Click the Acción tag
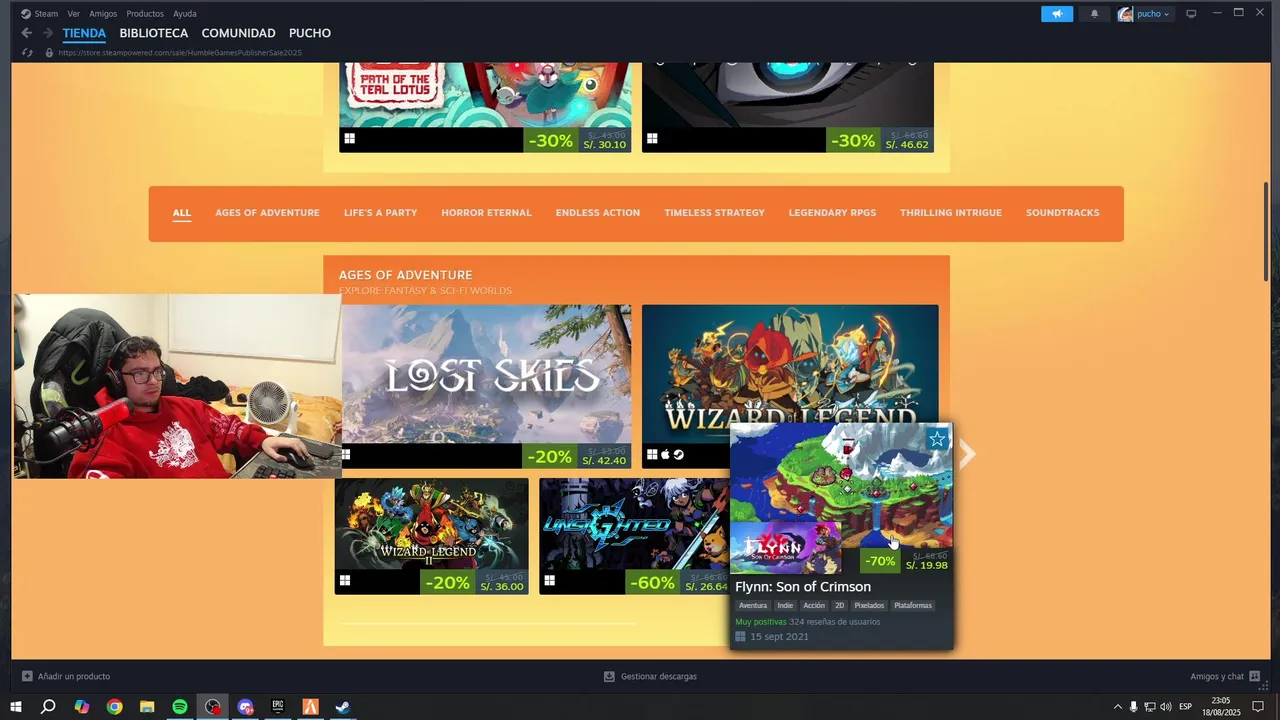Screen dimensions: 1280x720 coord(814,606)
